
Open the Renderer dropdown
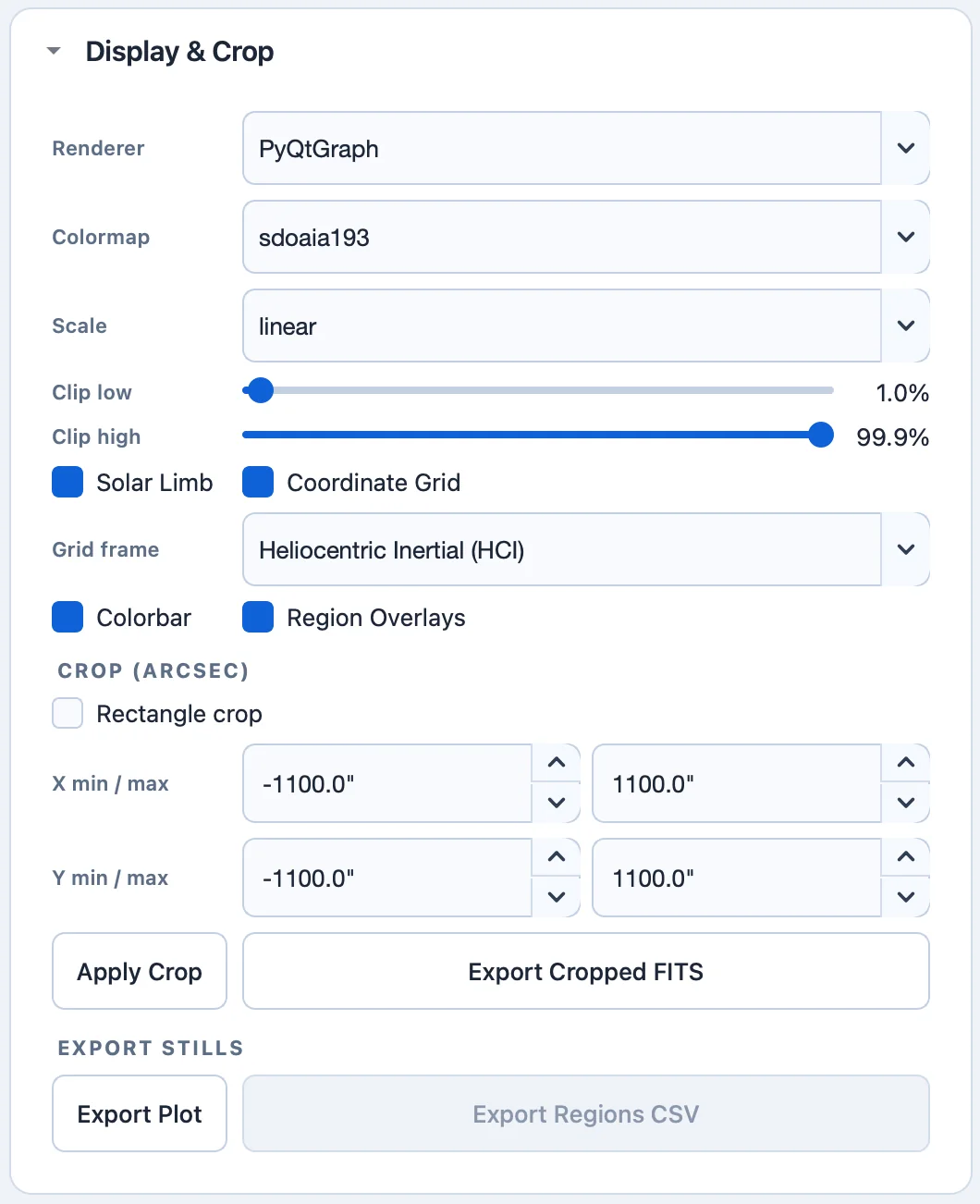tap(585, 149)
